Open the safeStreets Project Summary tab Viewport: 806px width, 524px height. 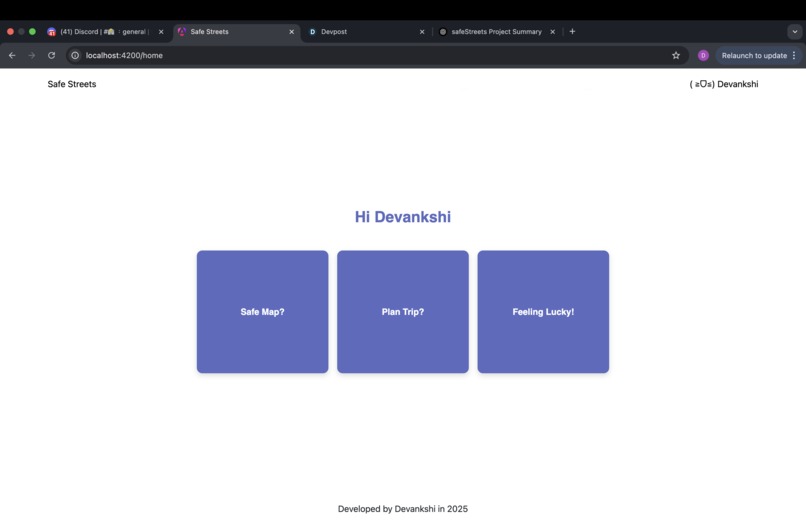[x=498, y=32]
